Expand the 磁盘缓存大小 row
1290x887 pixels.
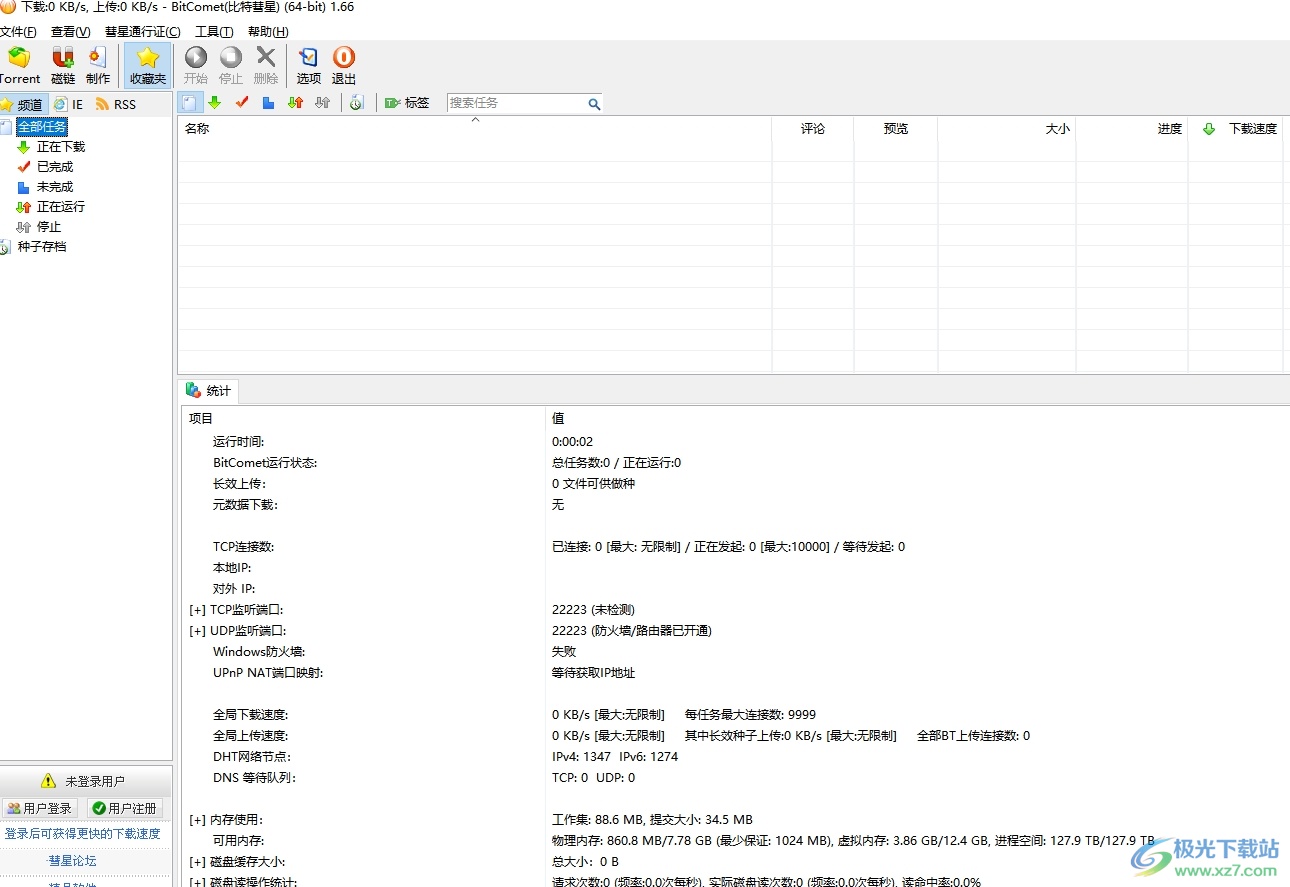[196, 862]
